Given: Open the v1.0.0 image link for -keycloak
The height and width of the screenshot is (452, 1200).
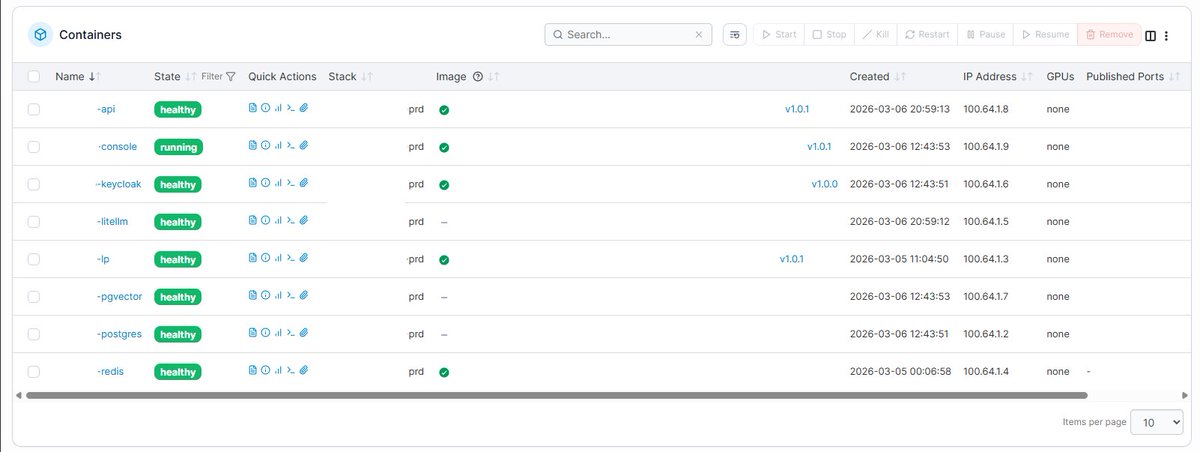Looking at the screenshot, I should (824, 184).
